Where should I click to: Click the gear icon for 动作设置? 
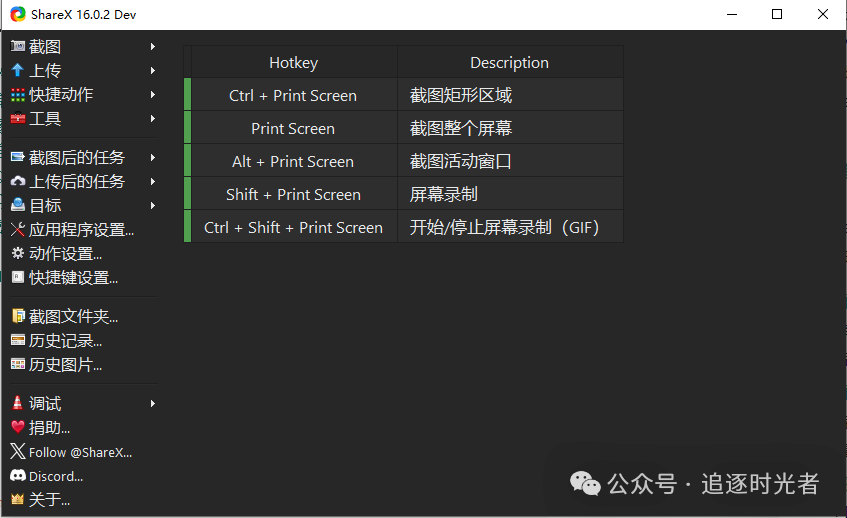pyautogui.click(x=18, y=253)
